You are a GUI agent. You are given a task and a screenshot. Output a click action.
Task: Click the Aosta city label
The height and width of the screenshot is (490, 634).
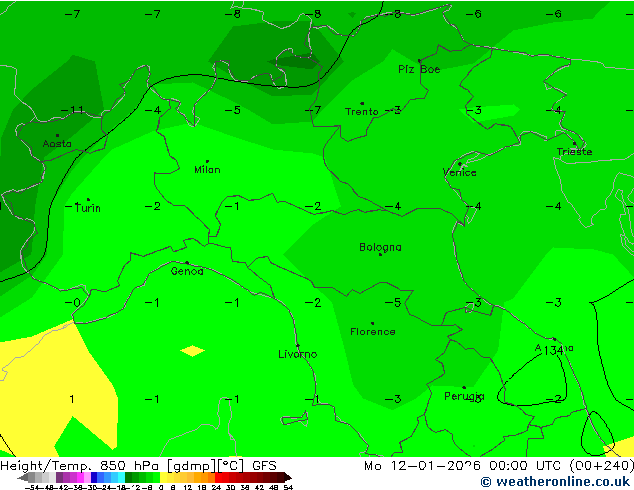click(x=57, y=144)
